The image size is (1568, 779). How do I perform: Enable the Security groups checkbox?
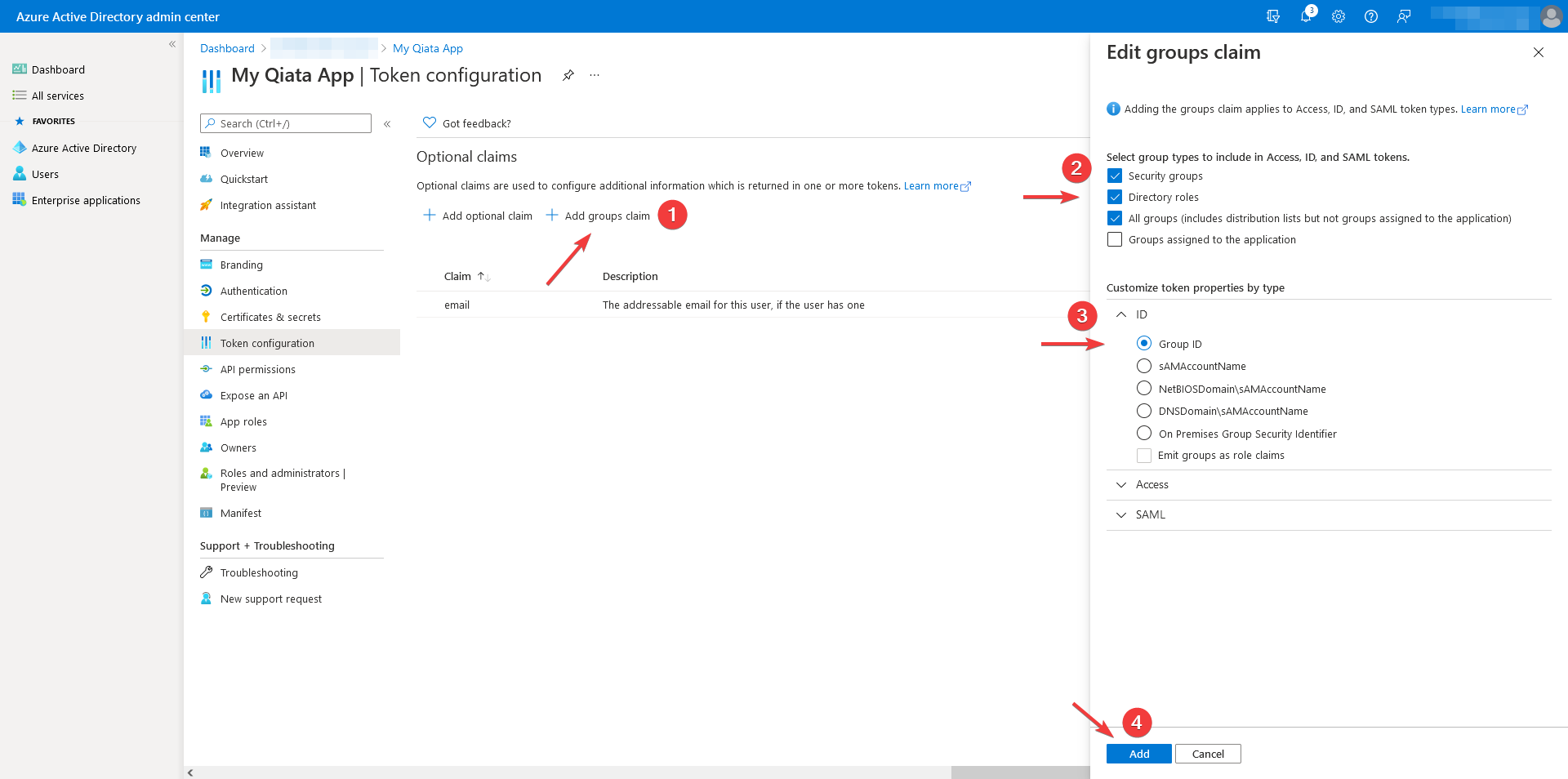pos(1115,175)
